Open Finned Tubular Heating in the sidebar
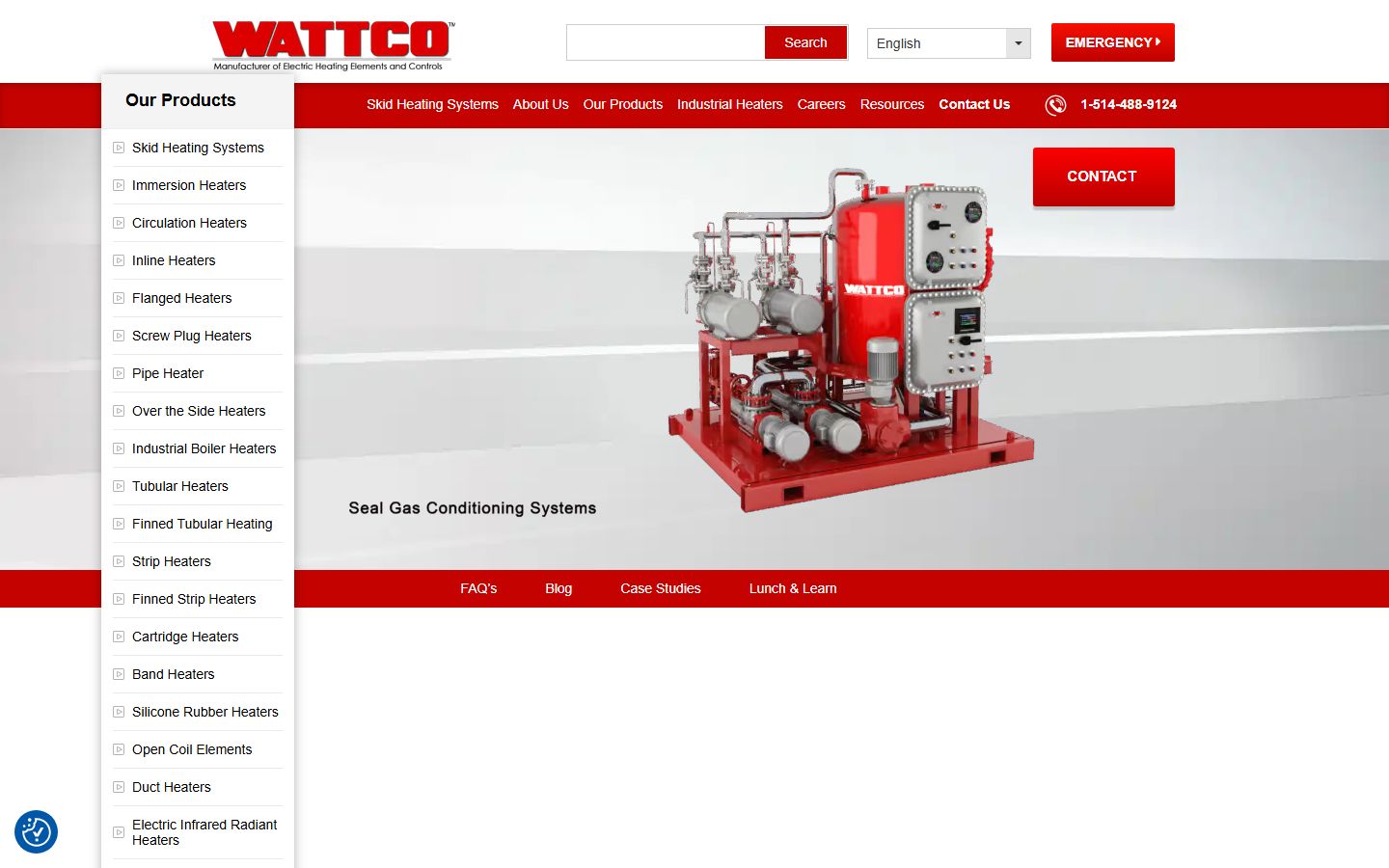This screenshot has height=868, width=1389. [x=202, y=524]
